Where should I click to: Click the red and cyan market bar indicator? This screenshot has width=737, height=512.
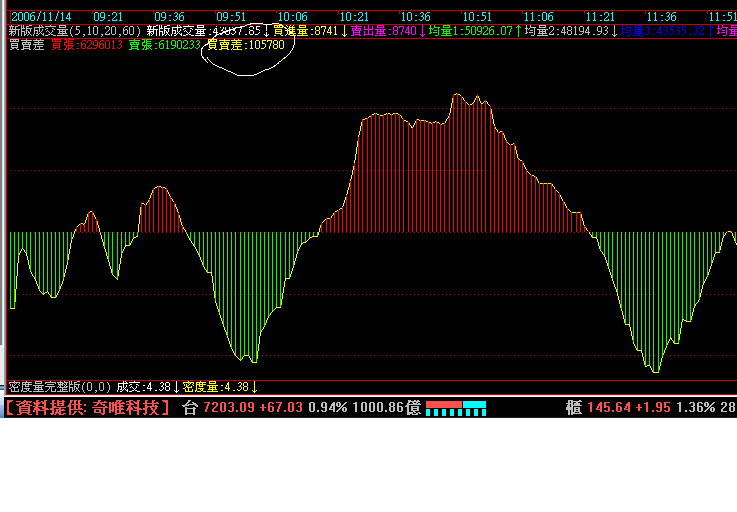456,408
